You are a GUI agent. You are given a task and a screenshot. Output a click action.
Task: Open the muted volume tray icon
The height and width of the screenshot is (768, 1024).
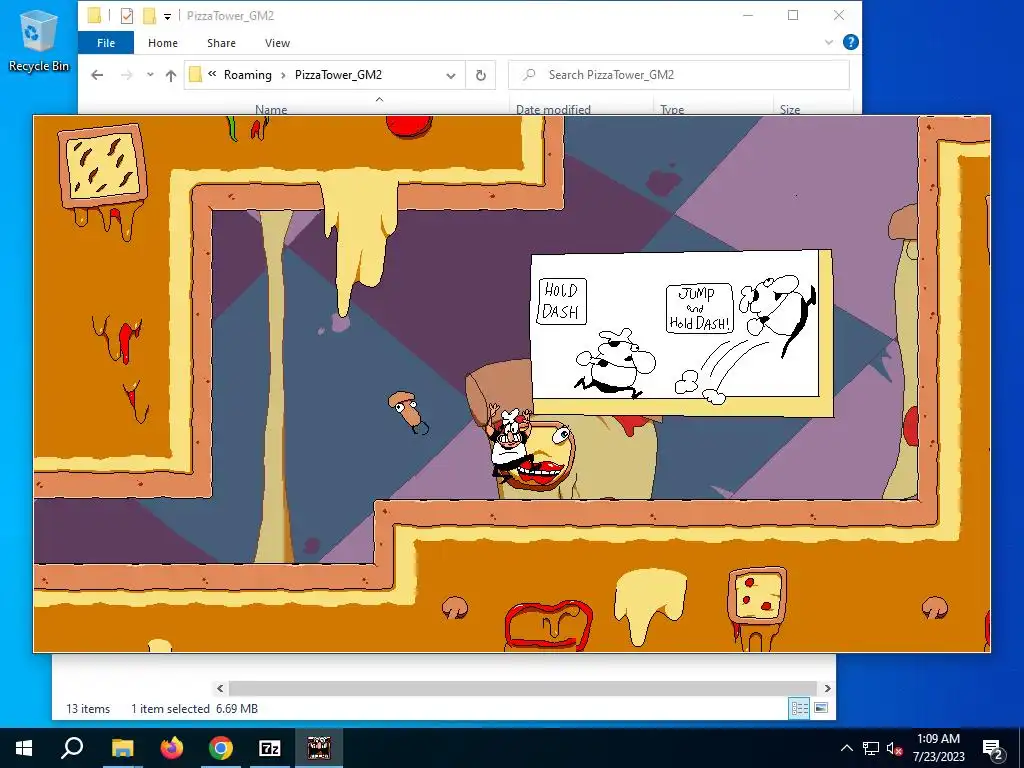pyautogui.click(x=894, y=748)
